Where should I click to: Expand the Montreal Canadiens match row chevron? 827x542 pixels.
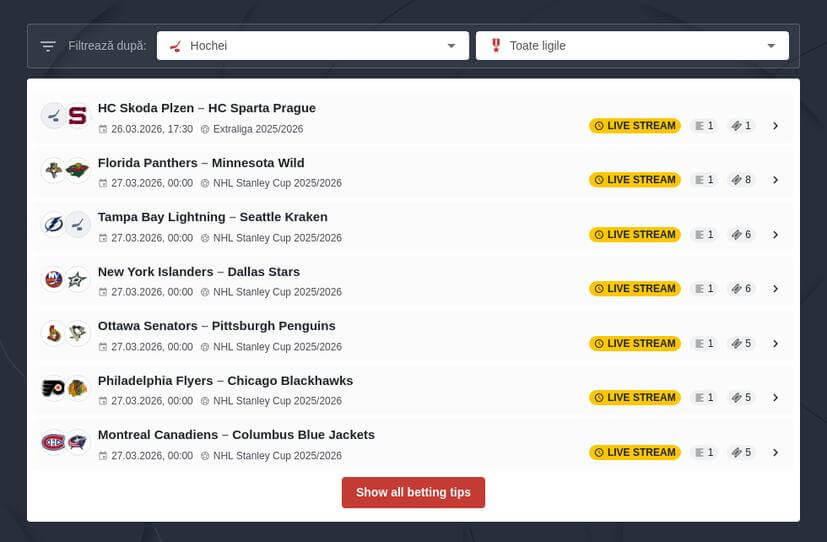click(x=775, y=452)
